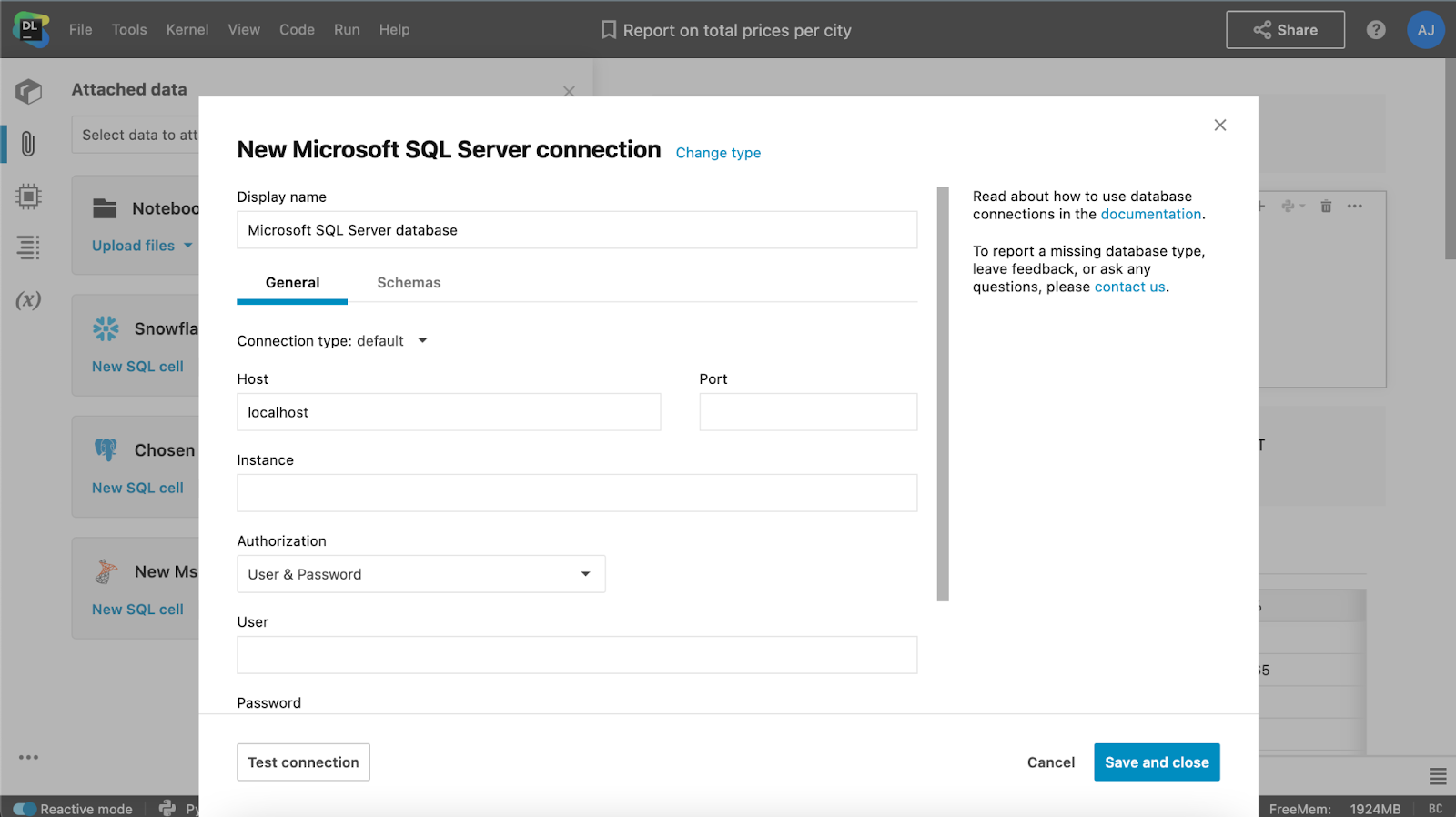This screenshot has height=817, width=1456.
Task: Click the Cancel button
Action: pos(1051,762)
